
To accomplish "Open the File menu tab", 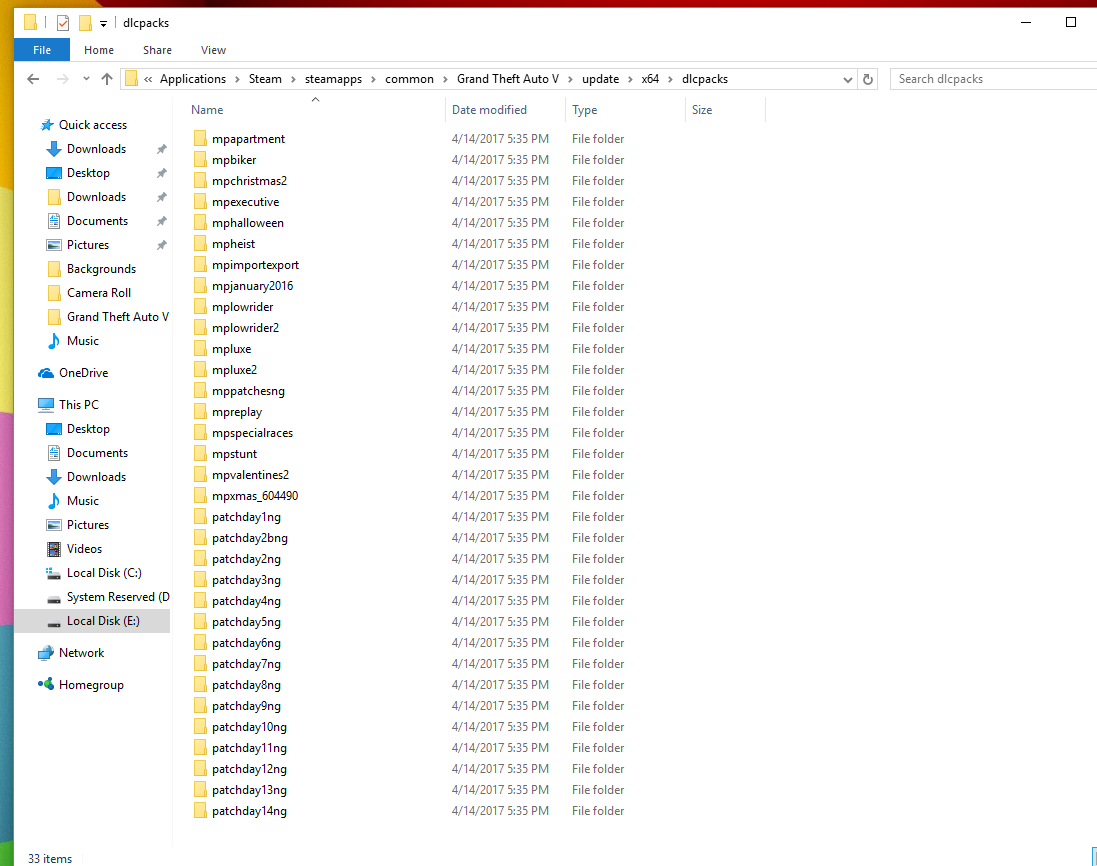I will coord(42,50).
